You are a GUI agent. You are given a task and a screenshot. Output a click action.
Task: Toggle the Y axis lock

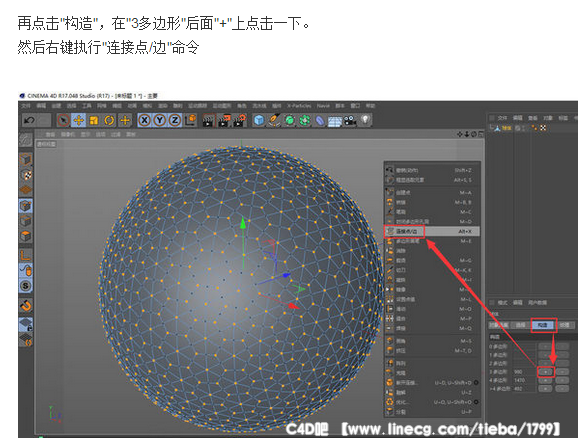coord(160,120)
